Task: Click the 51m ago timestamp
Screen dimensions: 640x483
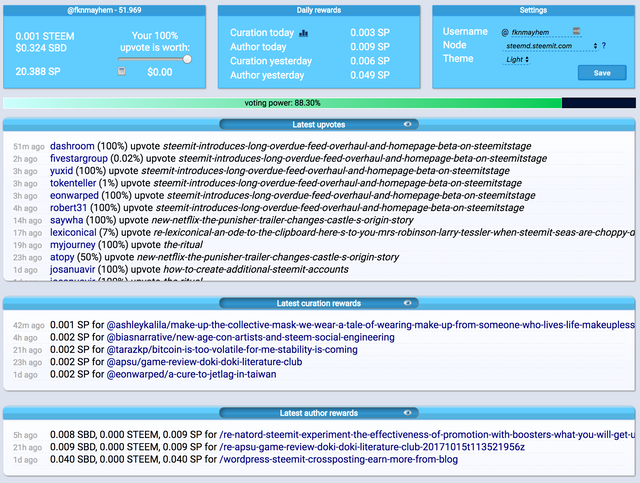Action: [29, 147]
